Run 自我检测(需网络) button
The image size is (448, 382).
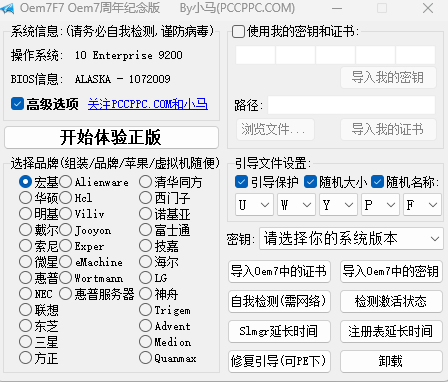pyautogui.click(x=279, y=301)
